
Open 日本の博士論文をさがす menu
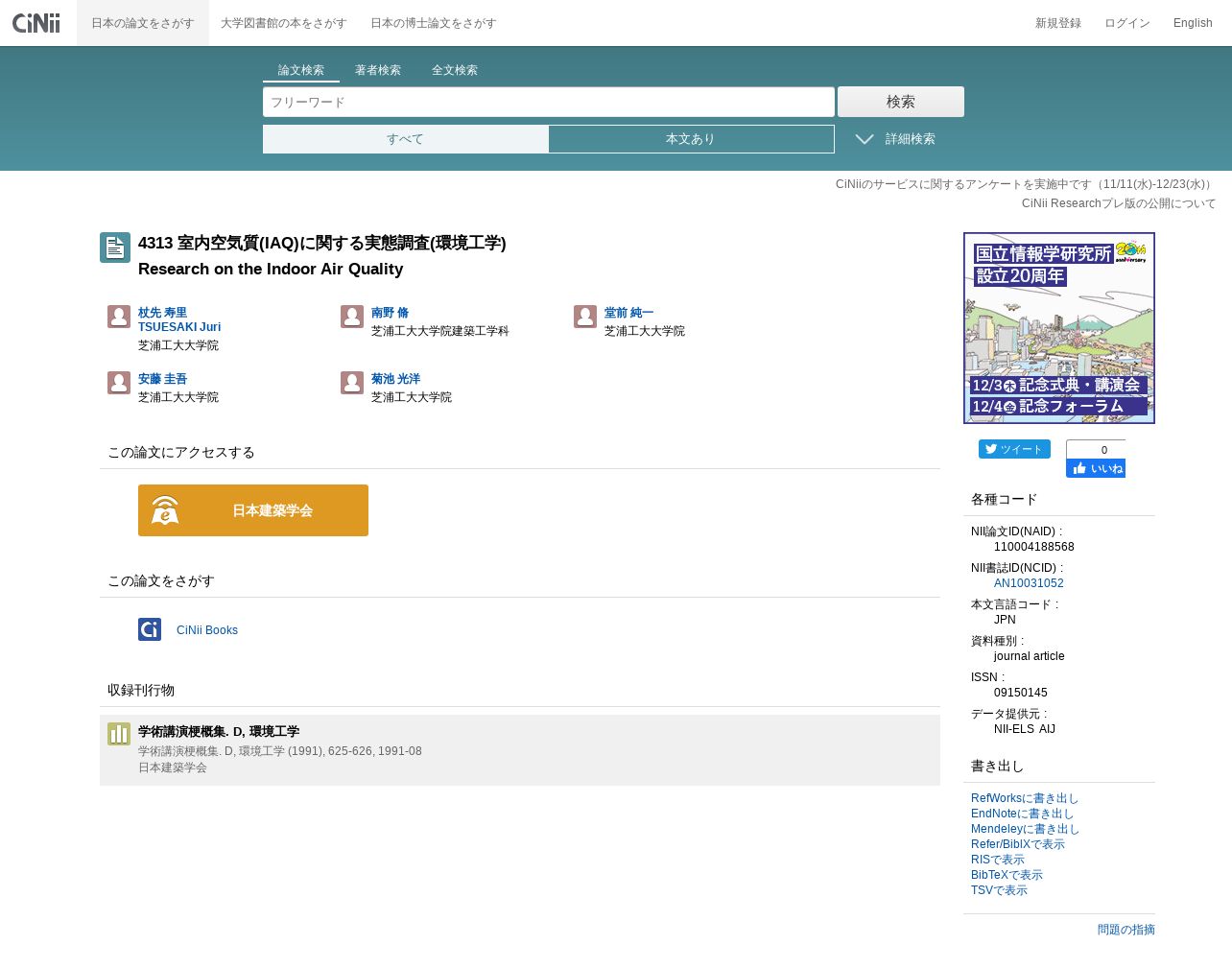tap(434, 23)
